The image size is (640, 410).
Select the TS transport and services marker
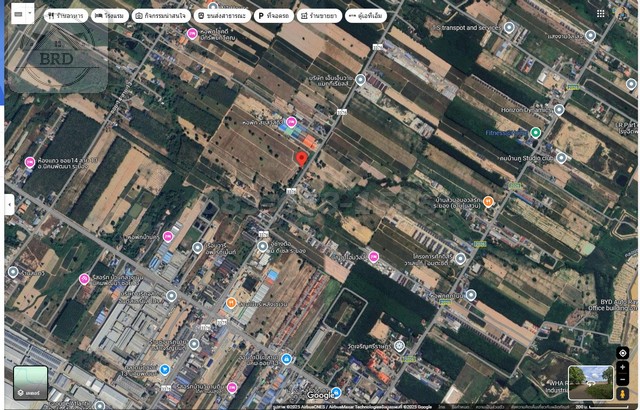point(510,28)
